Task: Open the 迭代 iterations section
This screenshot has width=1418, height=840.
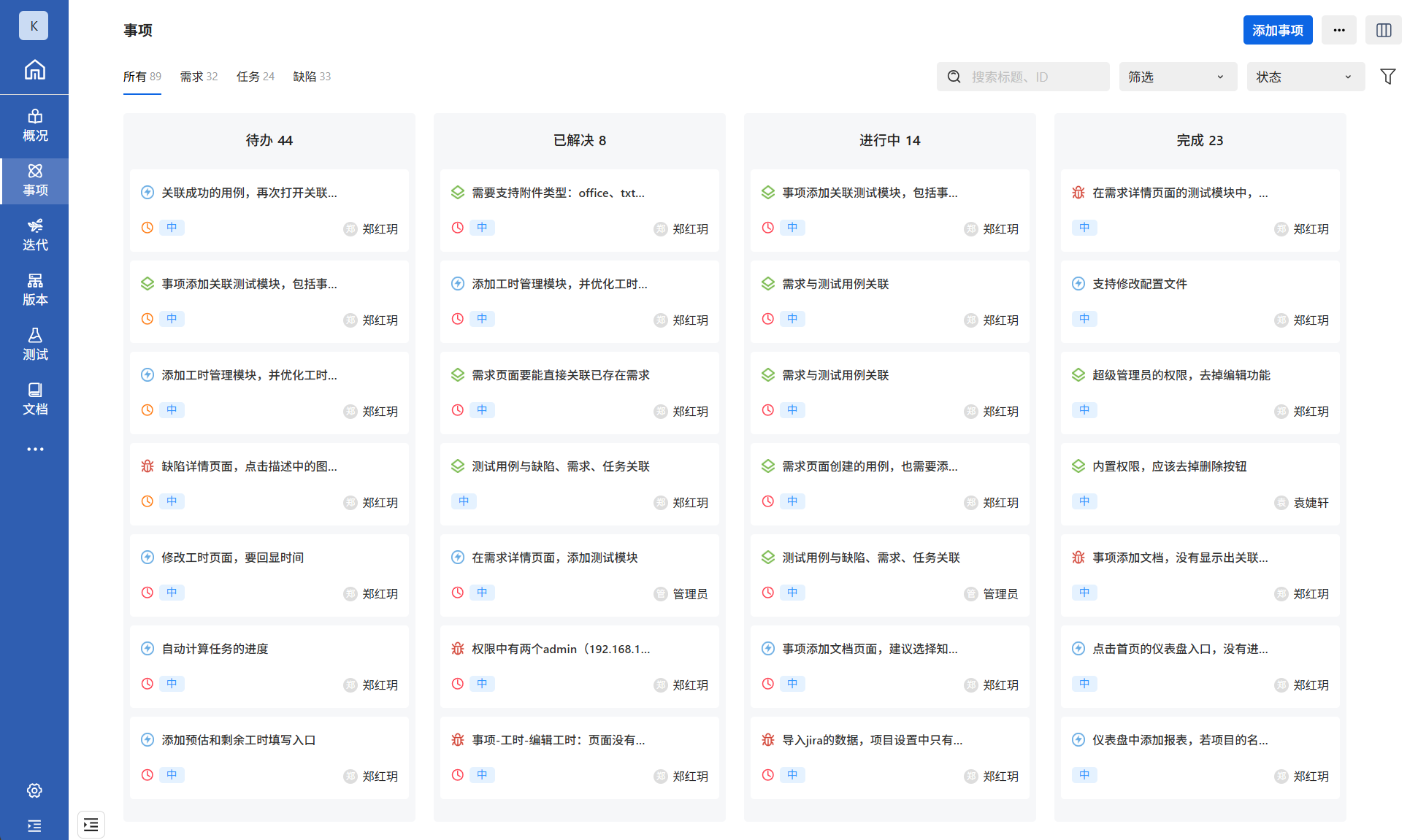Action: tap(34, 235)
